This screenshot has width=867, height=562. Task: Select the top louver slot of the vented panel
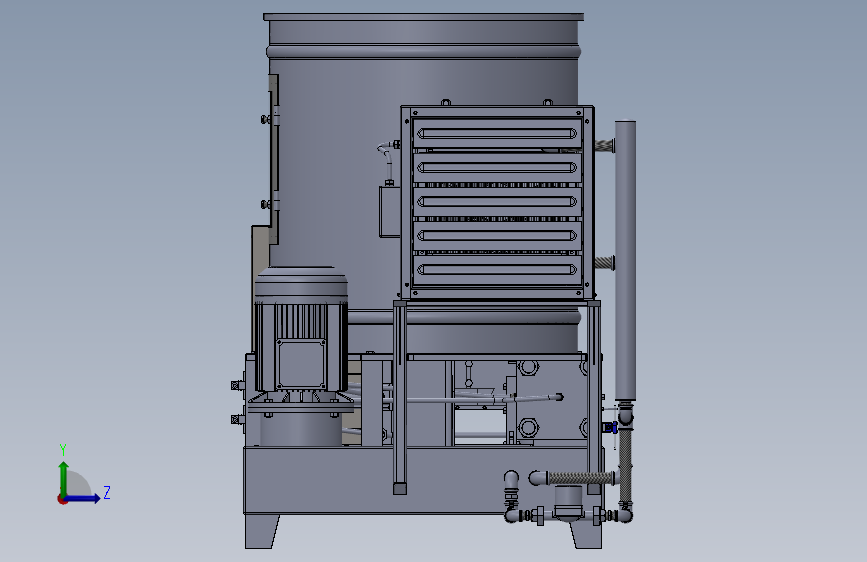497,133
